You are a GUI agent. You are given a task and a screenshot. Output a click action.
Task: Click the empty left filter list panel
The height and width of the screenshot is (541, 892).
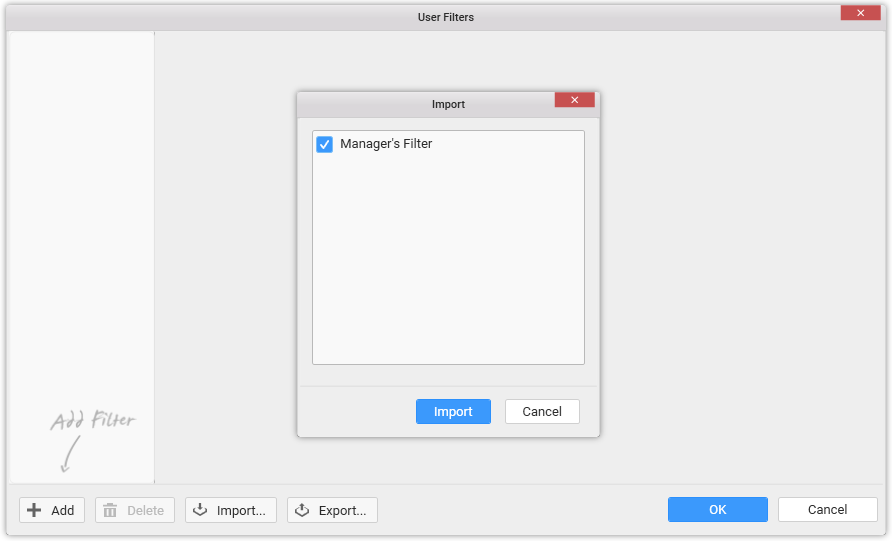point(81,200)
